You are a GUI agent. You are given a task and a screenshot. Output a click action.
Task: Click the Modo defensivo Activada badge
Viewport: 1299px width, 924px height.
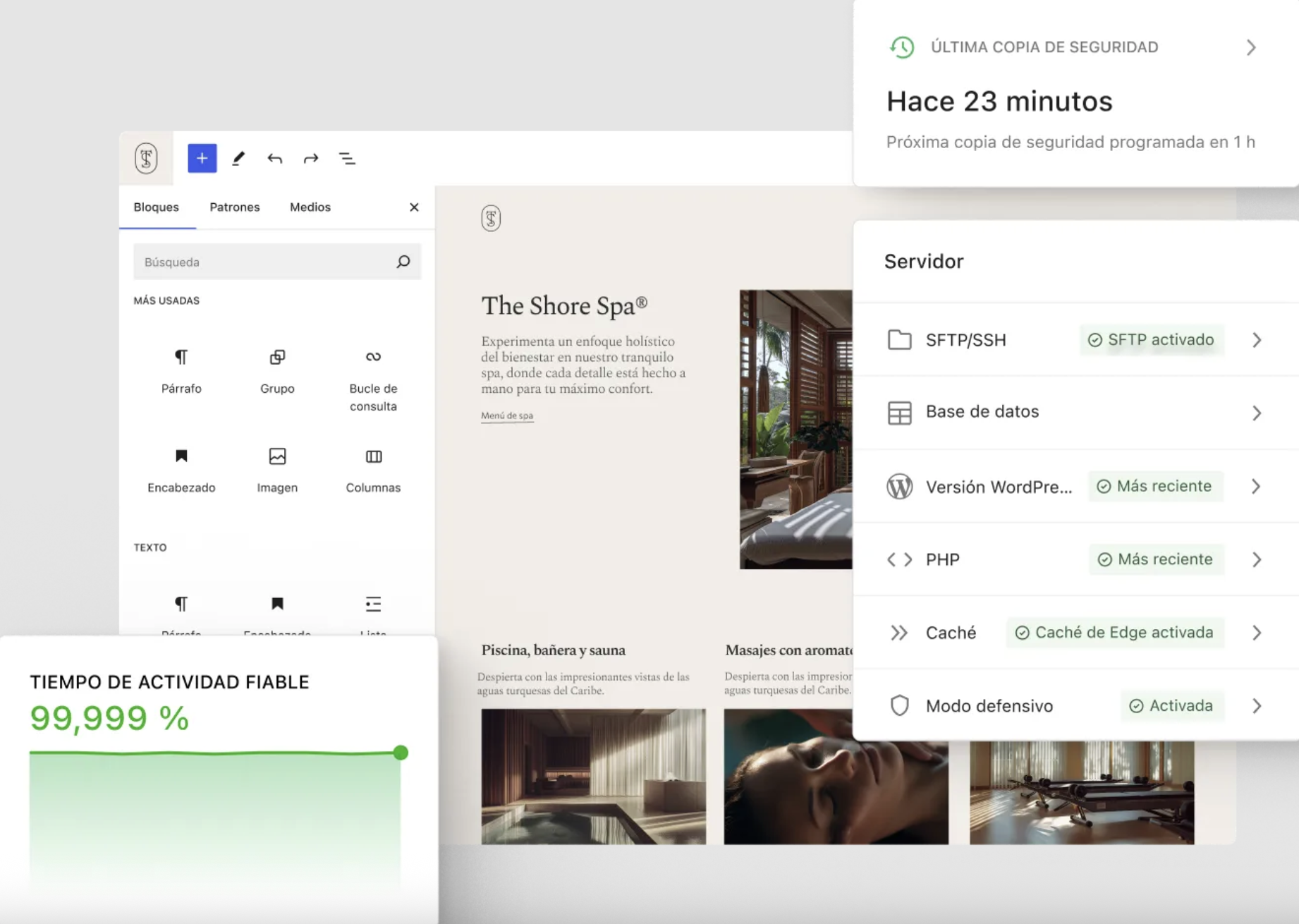tap(1171, 706)
